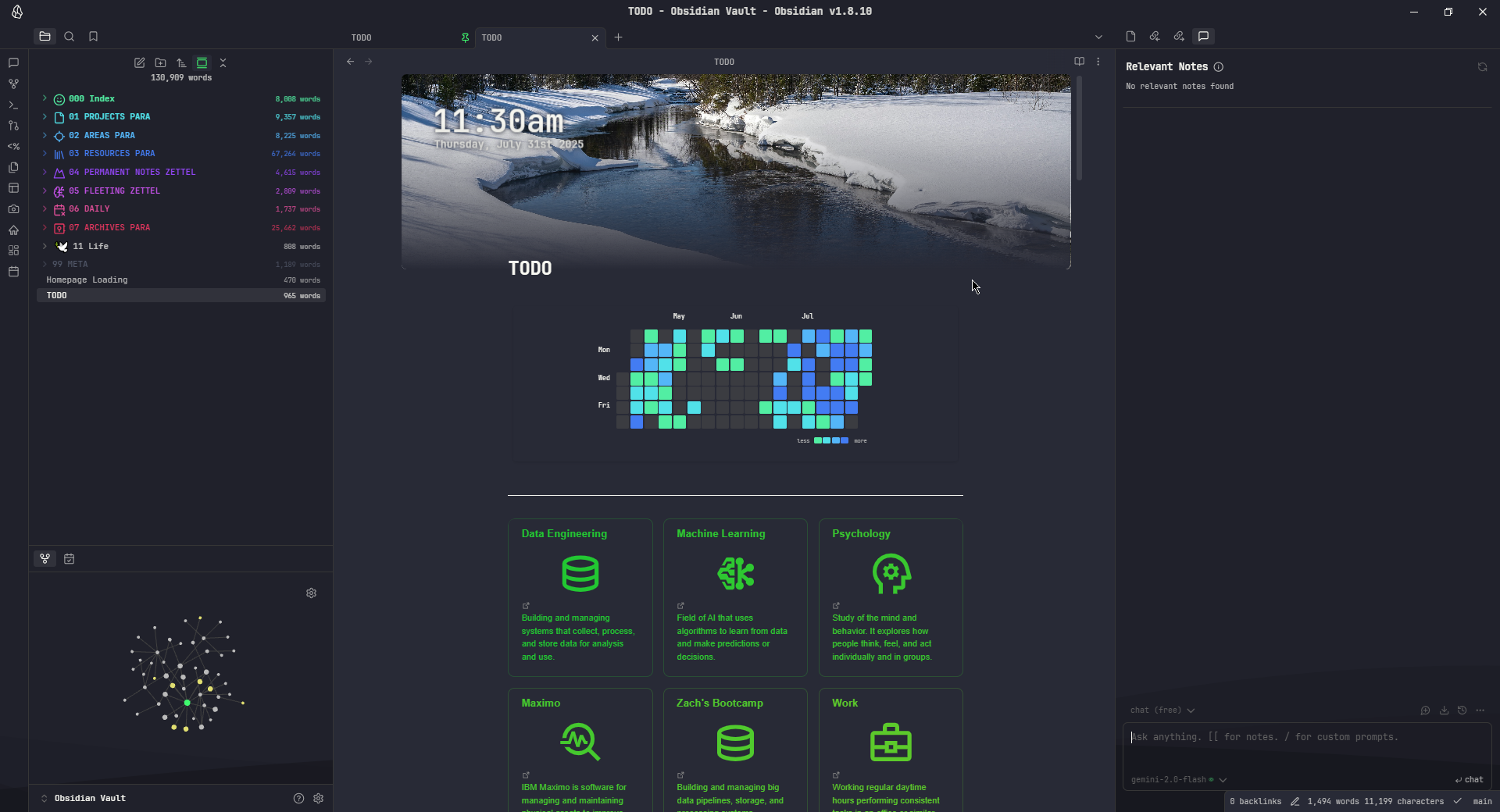Open the tab list dropdown chevron
The height and width of the screenshot is (812, 1500).
(1098, 37)
